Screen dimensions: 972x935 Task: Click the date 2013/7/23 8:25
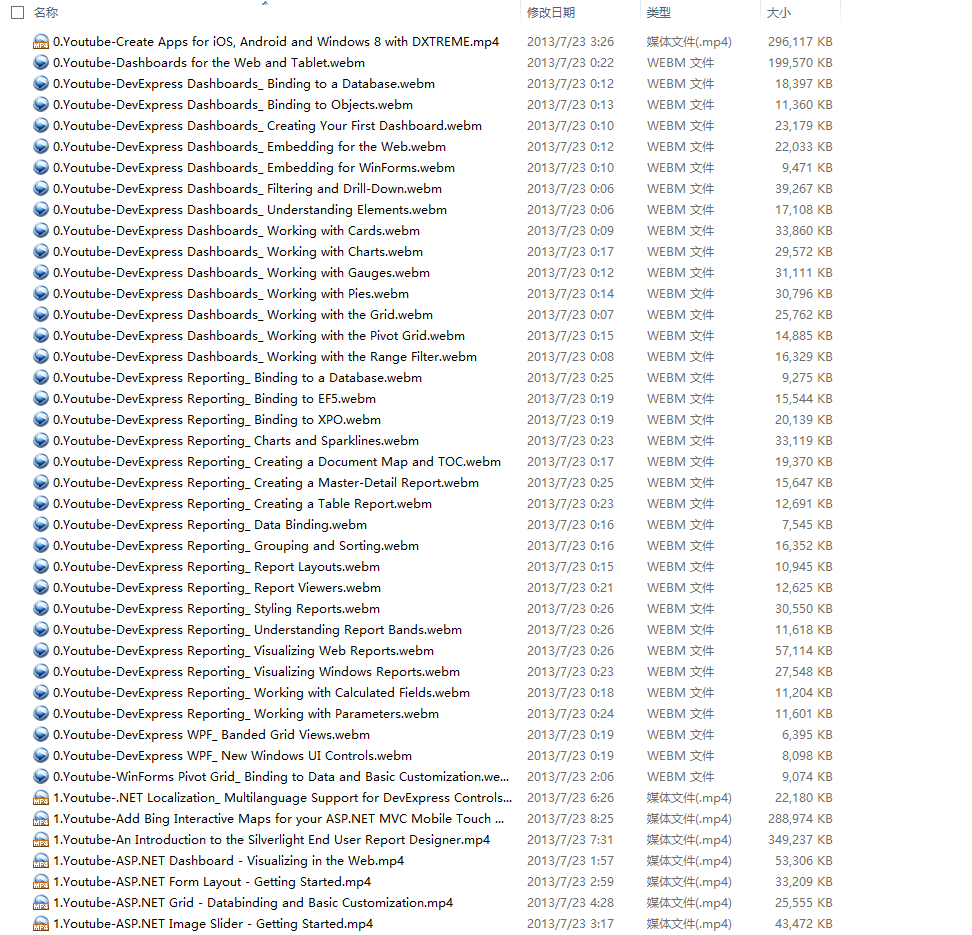click(570, 819)
